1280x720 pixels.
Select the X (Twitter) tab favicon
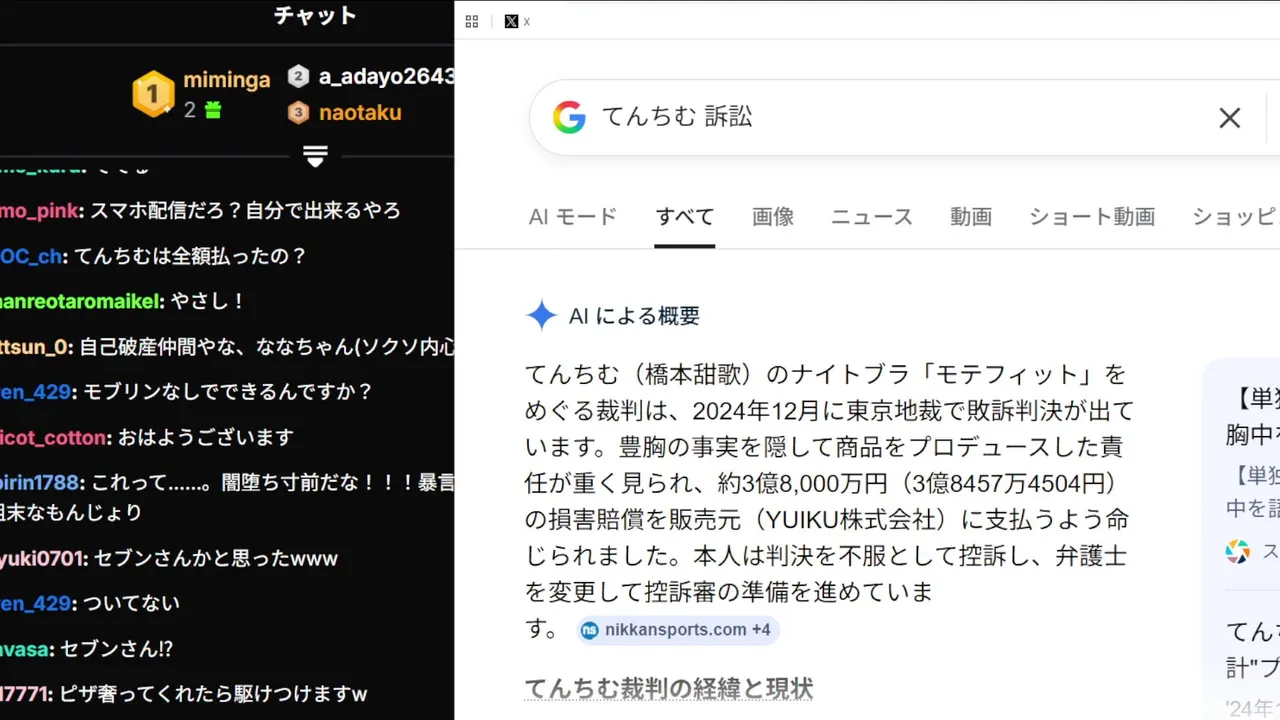pyautogui.click(x=512, y=21)
